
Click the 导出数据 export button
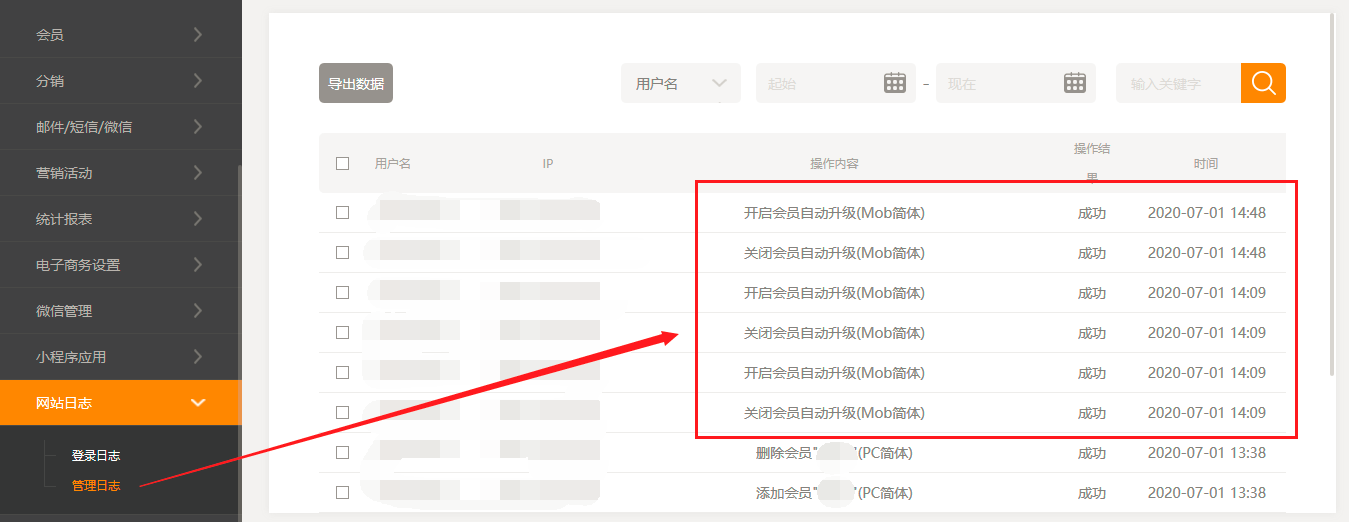pyautogui.click(x=356, y=84)
